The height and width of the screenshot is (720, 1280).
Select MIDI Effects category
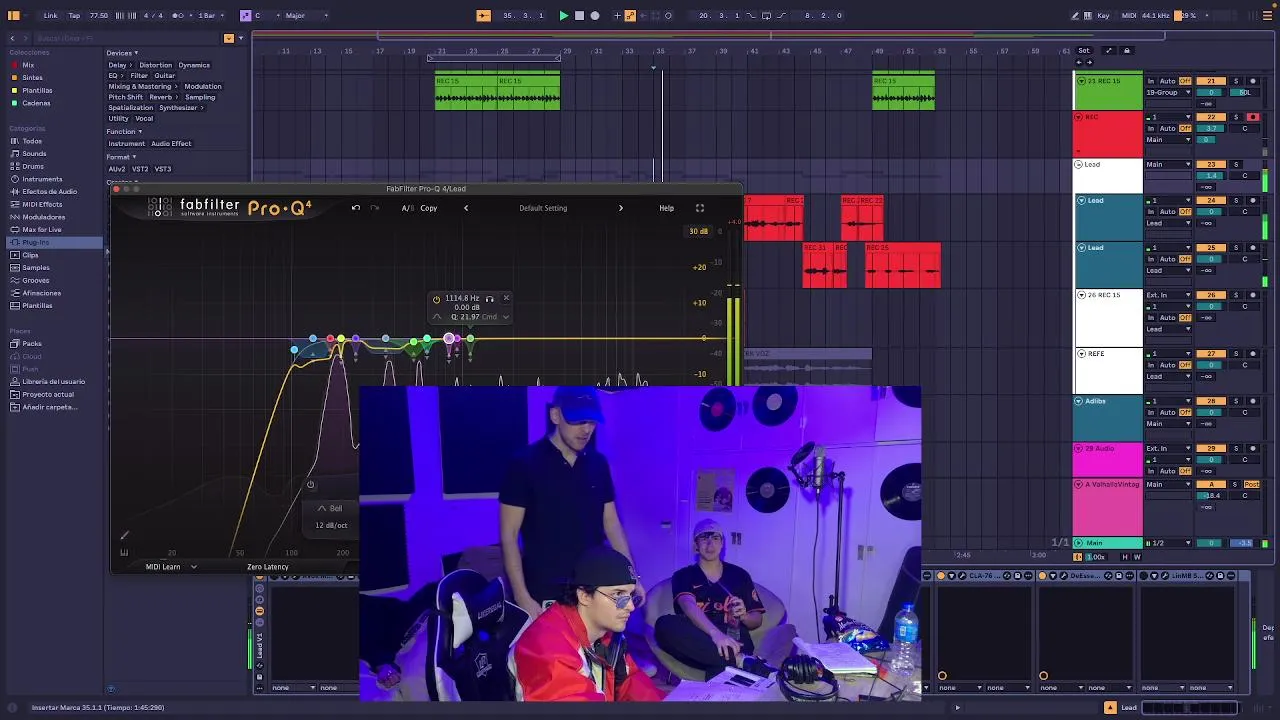tap(42, 204)
